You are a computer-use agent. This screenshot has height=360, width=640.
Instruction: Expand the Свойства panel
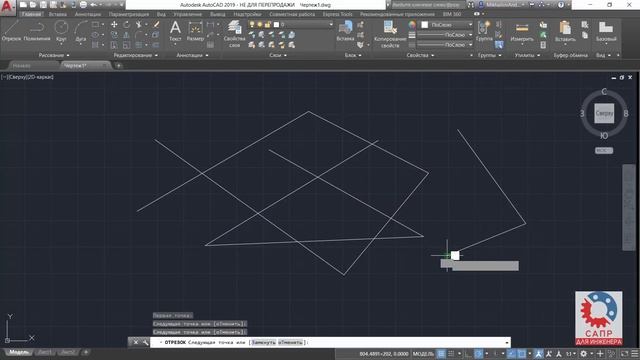point(420,55)
